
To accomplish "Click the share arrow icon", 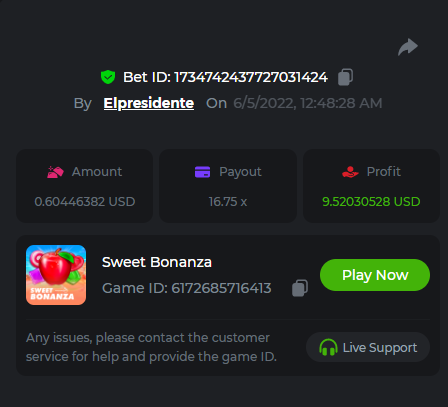I will pyautogui.click(x=408, y=47).
